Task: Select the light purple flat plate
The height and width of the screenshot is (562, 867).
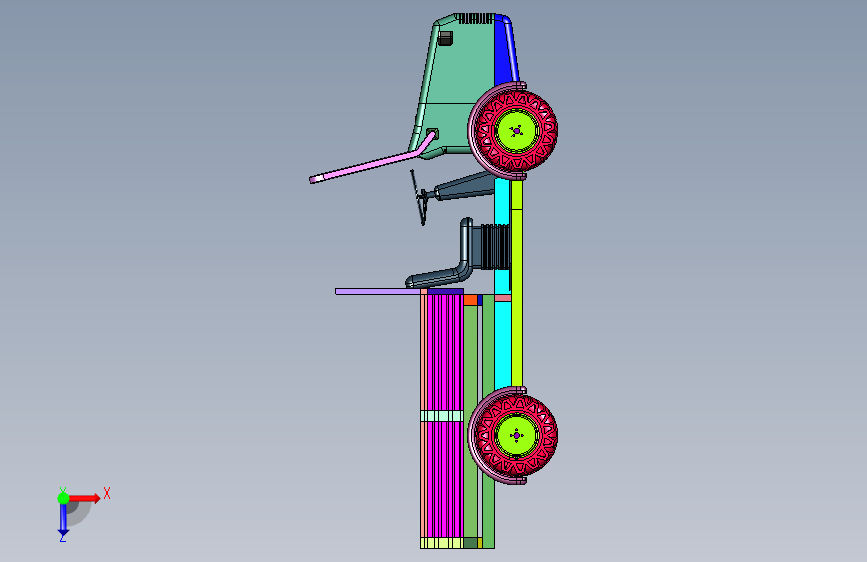Action: [x=379, y=292]
